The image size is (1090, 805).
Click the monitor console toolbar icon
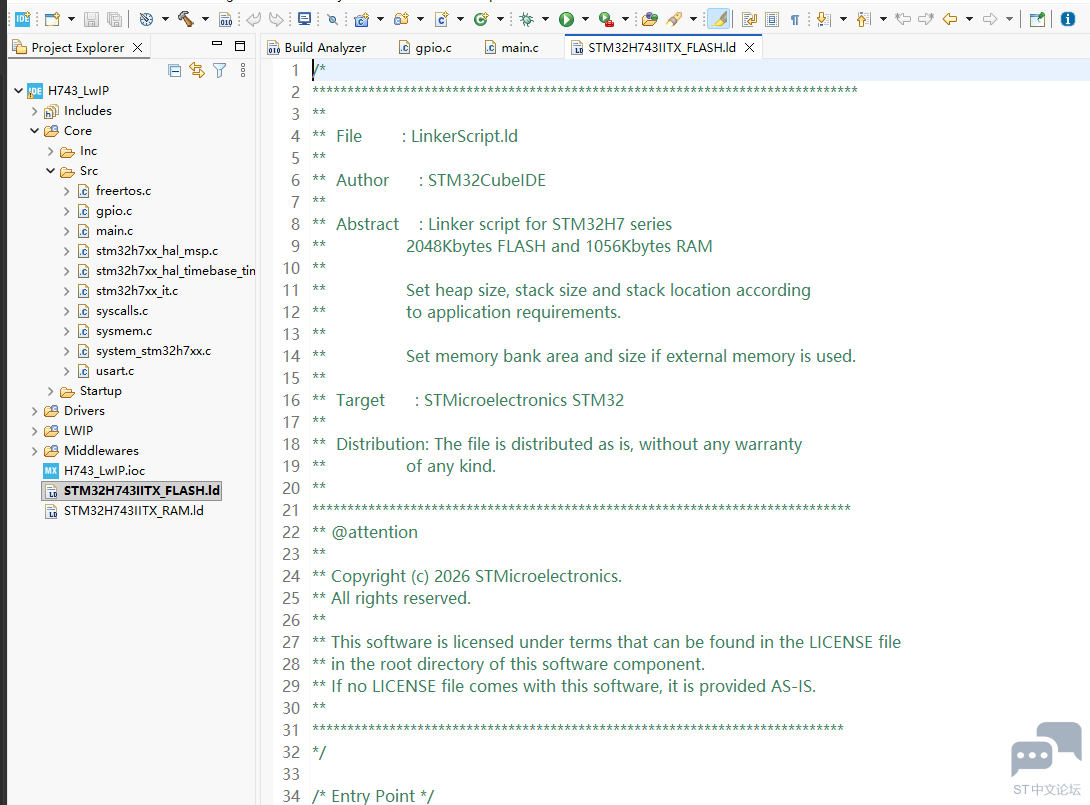tap(304, 19)
